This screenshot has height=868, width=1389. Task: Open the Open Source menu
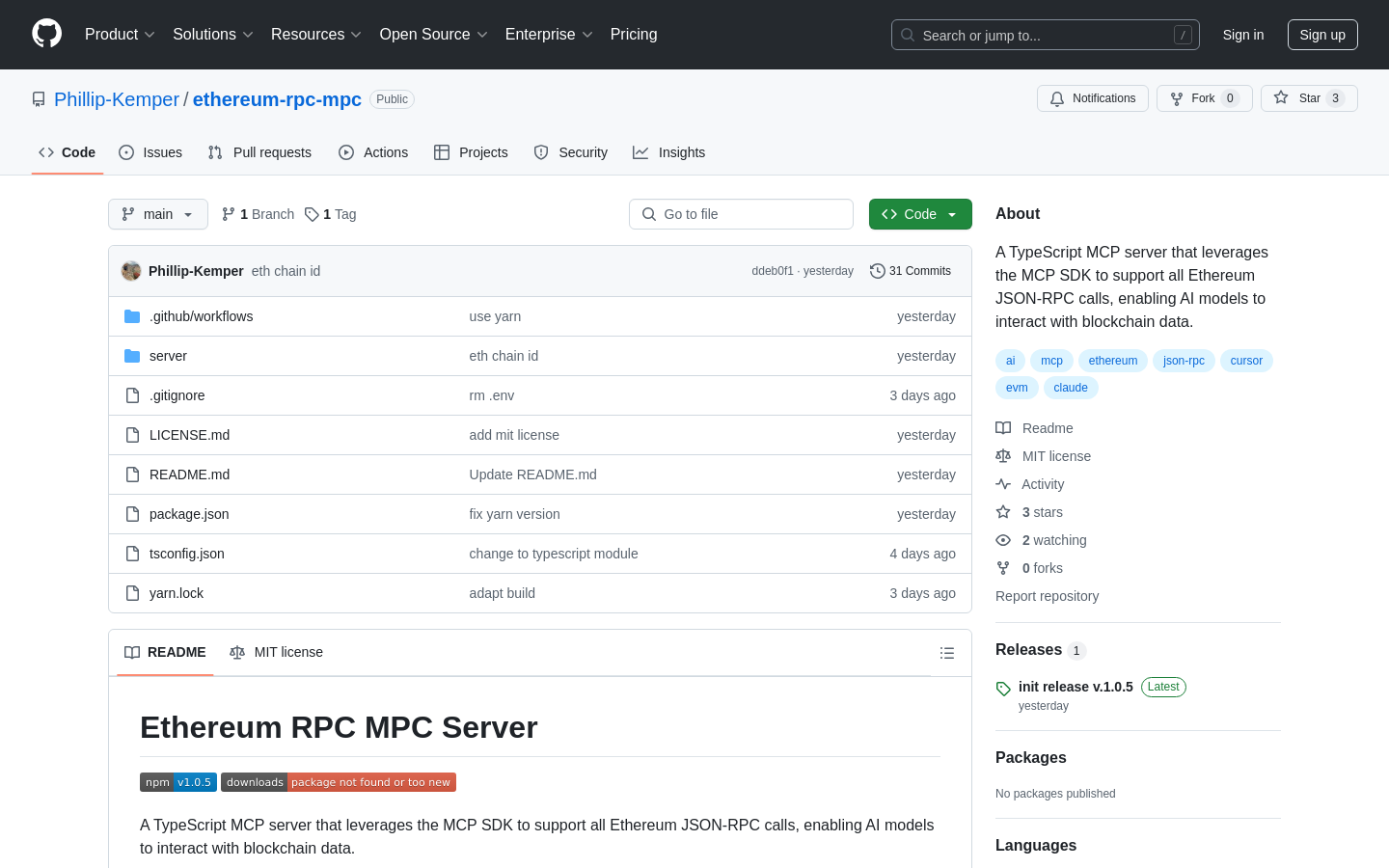pos(434,35)
